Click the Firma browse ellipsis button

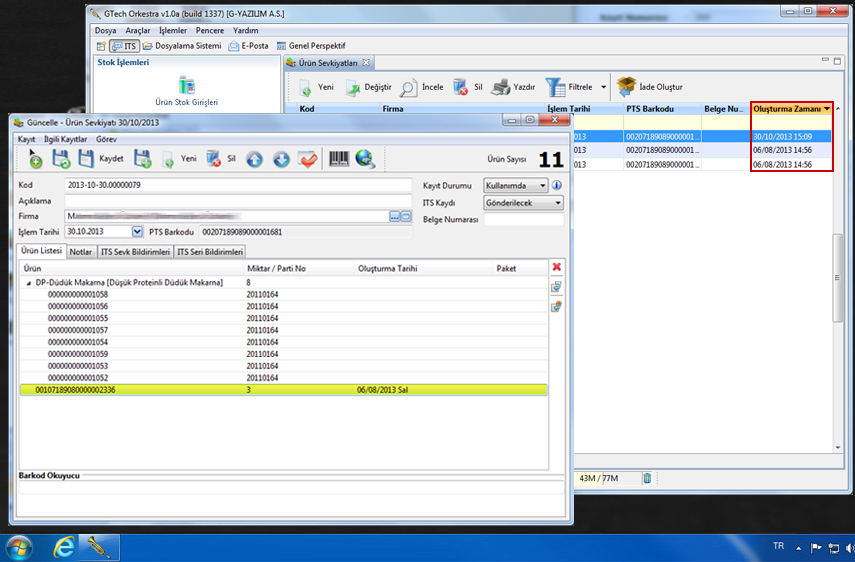(x=395, y=216)
